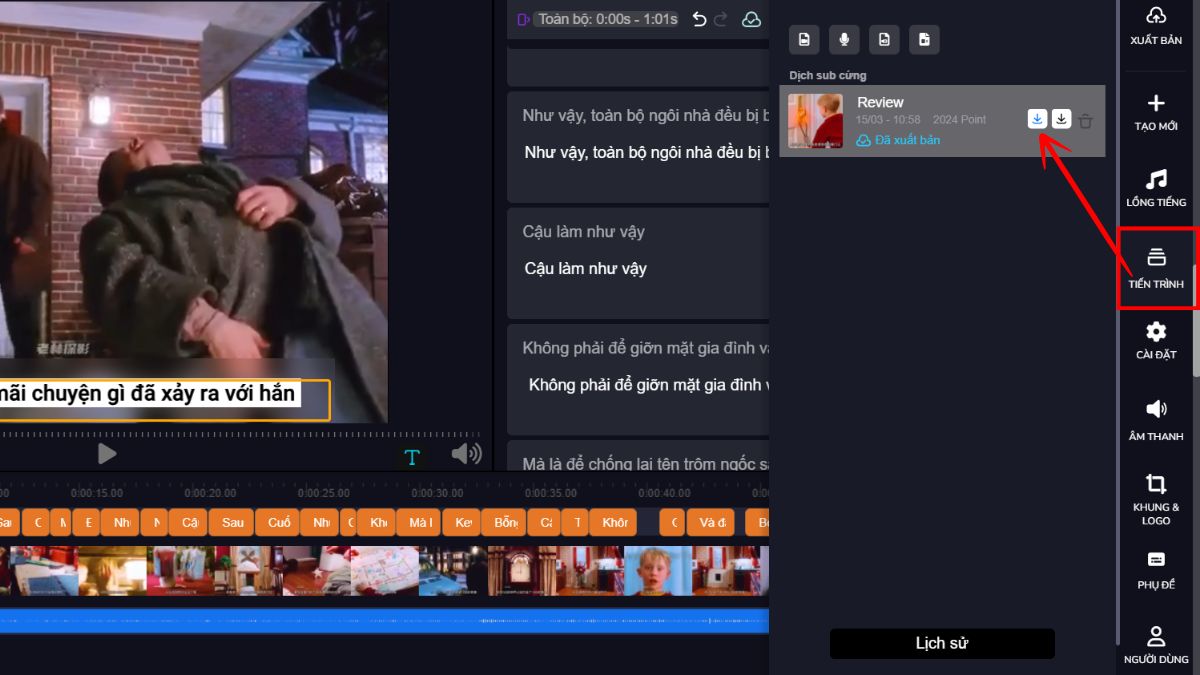Click the 0:00:25.00 mark on the ruler
The height and width of the screenshot is (675, 1200).
(x=323, y=493)
